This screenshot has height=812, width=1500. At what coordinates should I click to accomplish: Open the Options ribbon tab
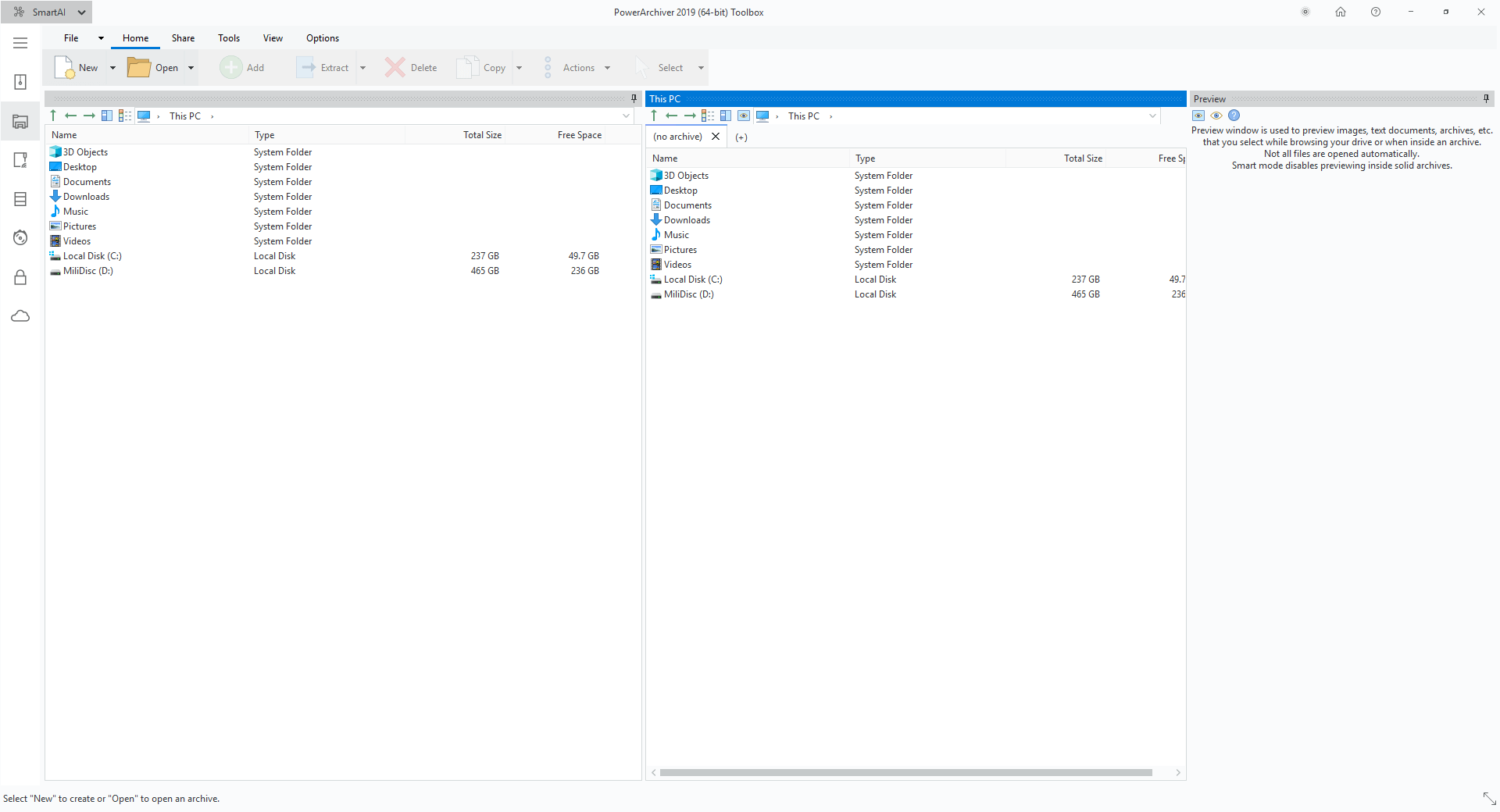pos(322,37)
